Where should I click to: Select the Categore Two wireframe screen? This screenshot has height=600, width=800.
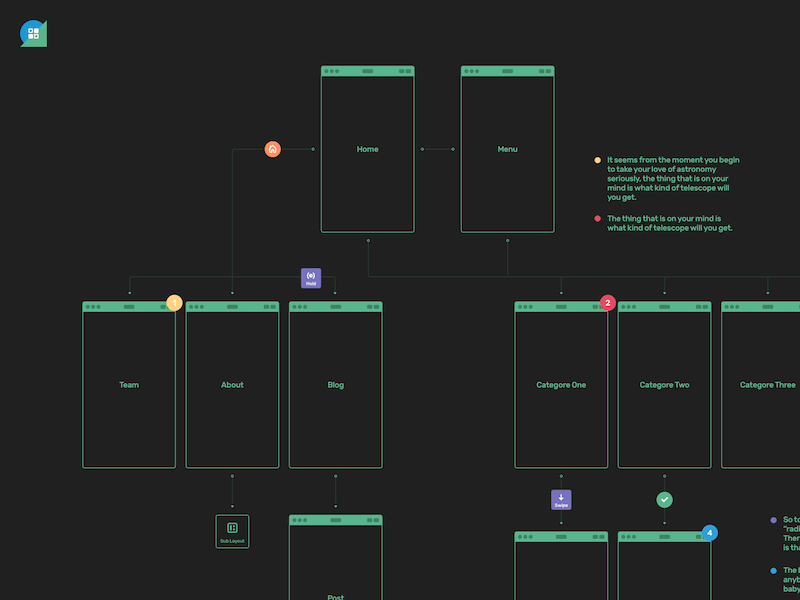click(x=664, y=385)
